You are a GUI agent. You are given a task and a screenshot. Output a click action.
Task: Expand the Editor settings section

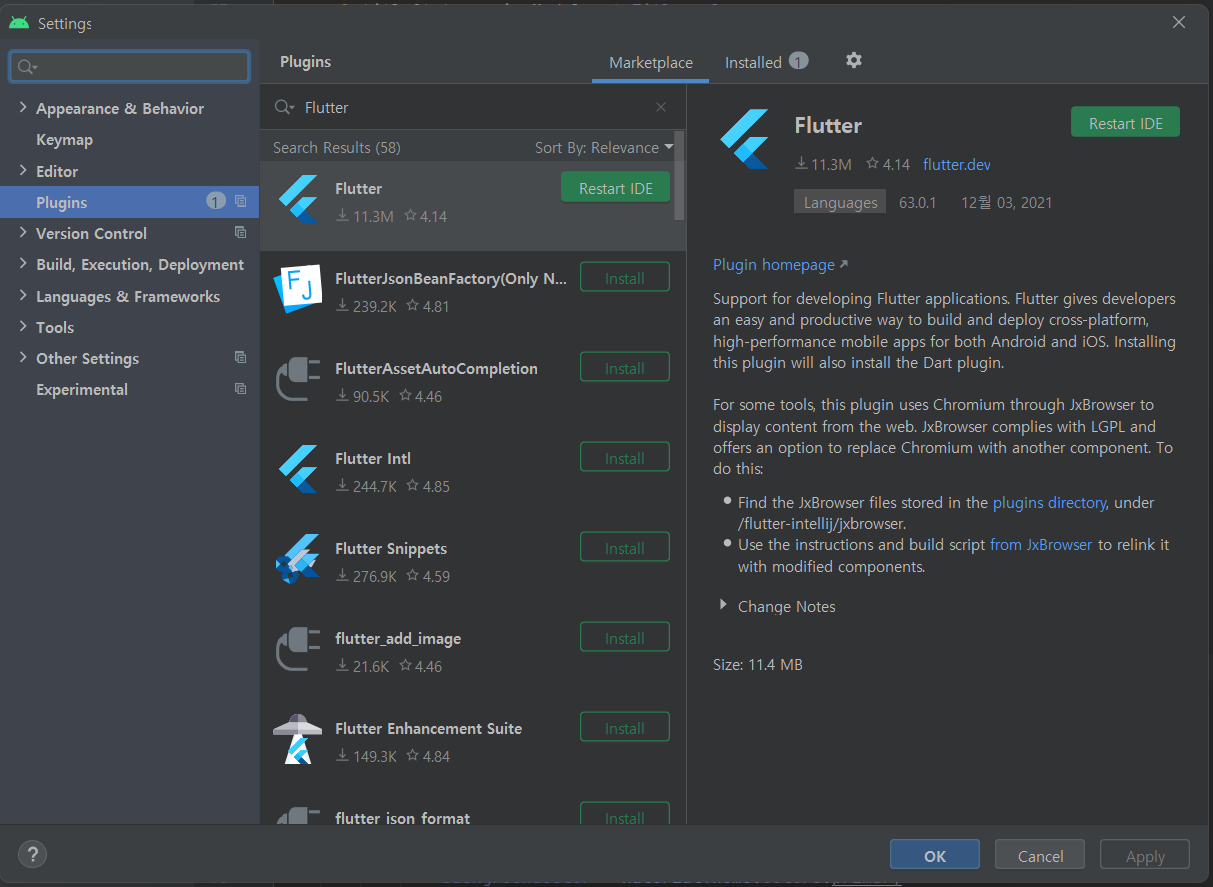pos(23,171)
